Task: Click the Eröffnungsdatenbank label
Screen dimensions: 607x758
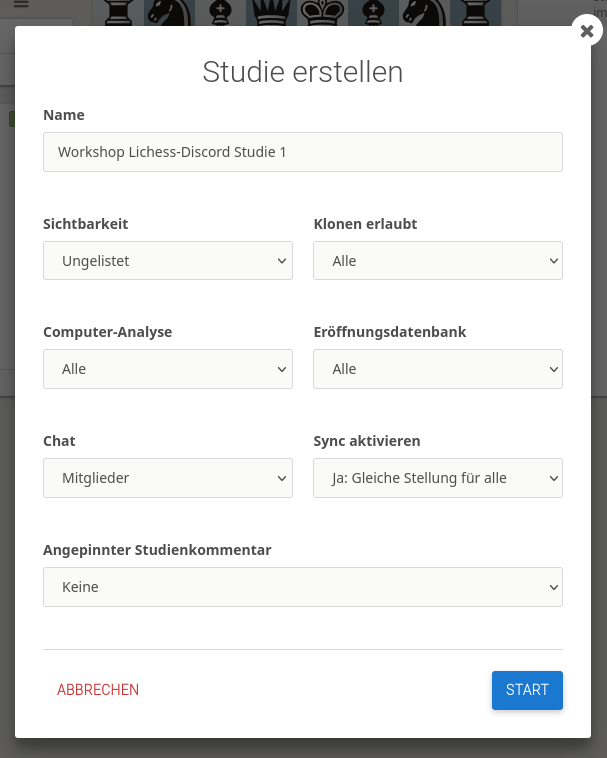Action: pos(390,332)
